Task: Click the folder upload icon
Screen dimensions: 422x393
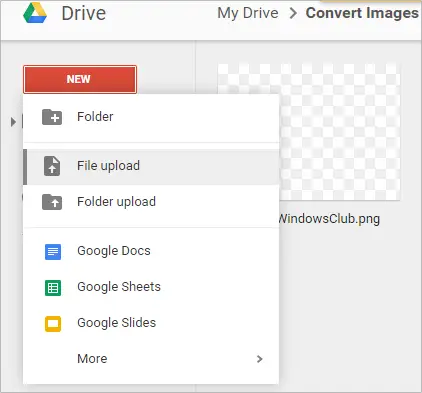Action: click(x=52, y=202)
